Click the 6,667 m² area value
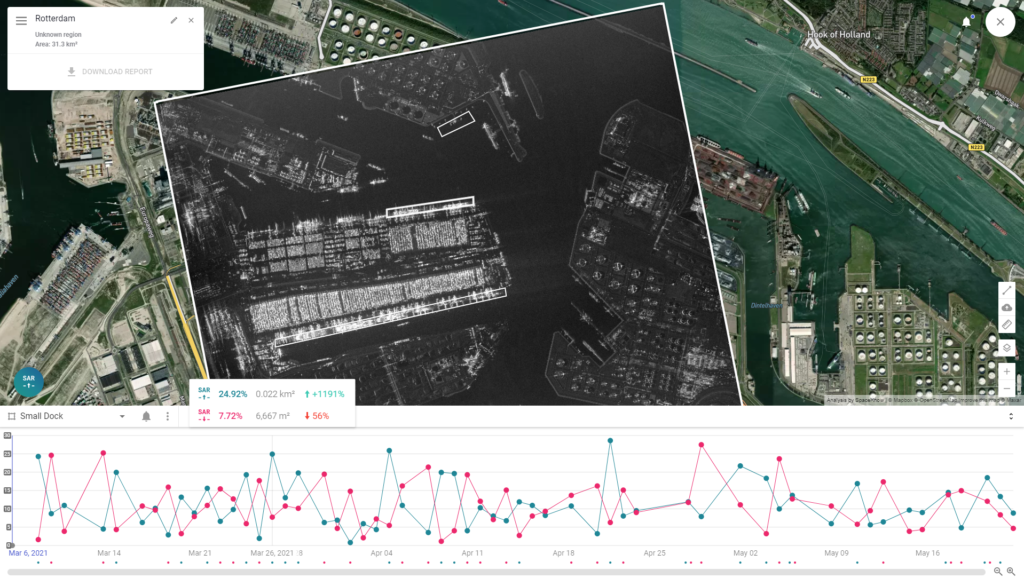Viewport: 1024px width, 578px height. 272,415
